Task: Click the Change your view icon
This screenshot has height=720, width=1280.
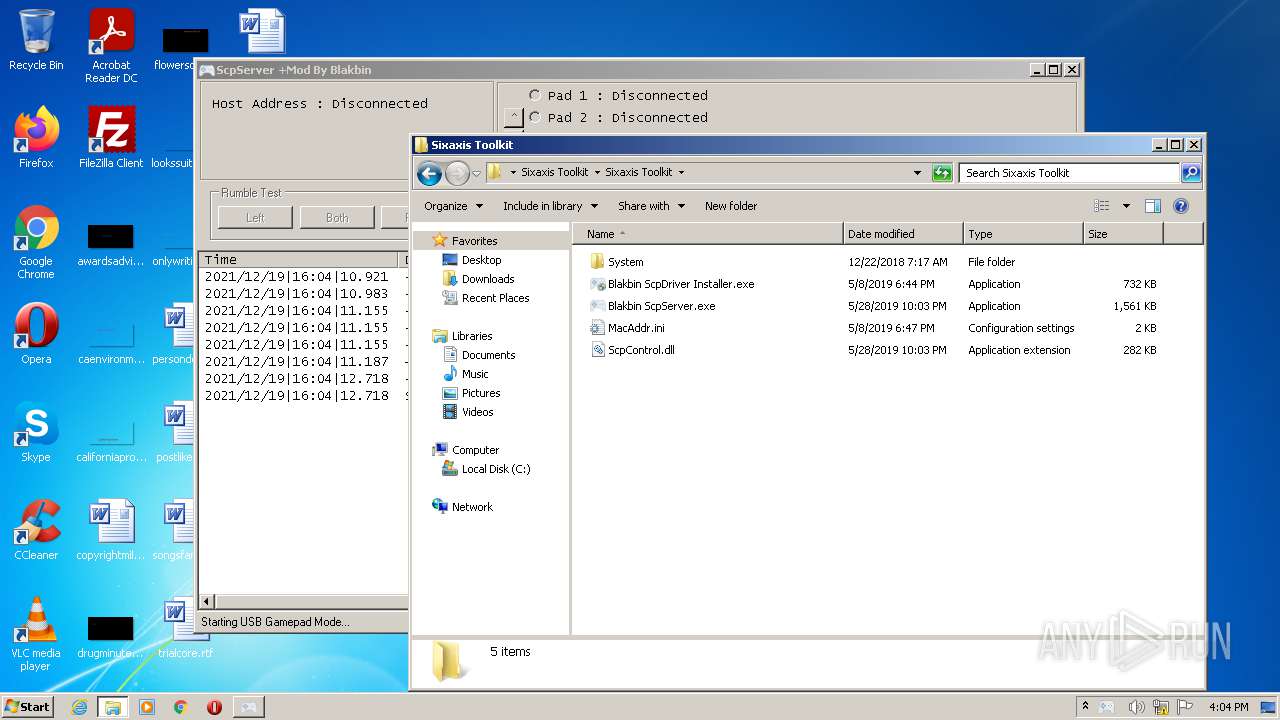Action: point(1102,206)
